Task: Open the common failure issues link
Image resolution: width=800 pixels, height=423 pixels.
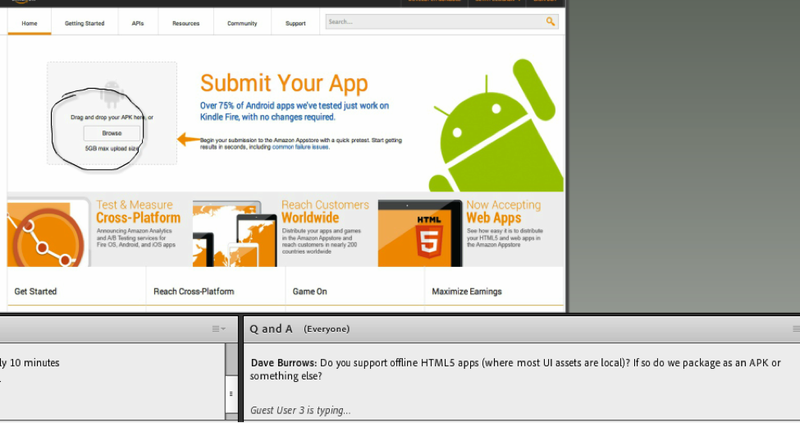Action: click(x=301, y=147)
